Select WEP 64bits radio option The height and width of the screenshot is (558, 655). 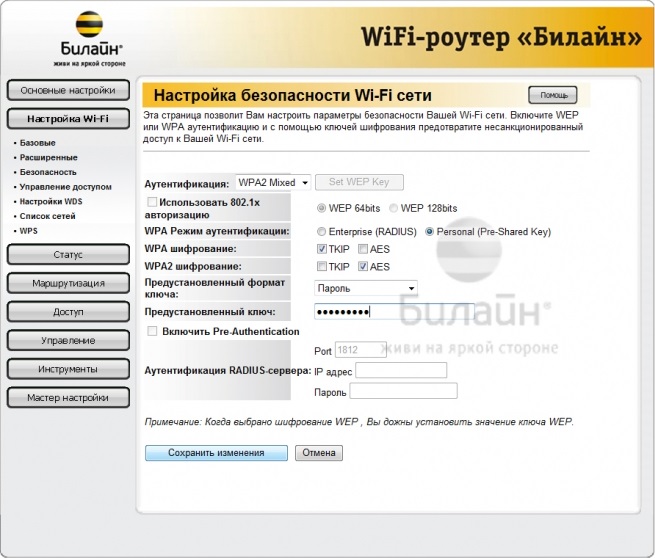[x=321, y=208]
